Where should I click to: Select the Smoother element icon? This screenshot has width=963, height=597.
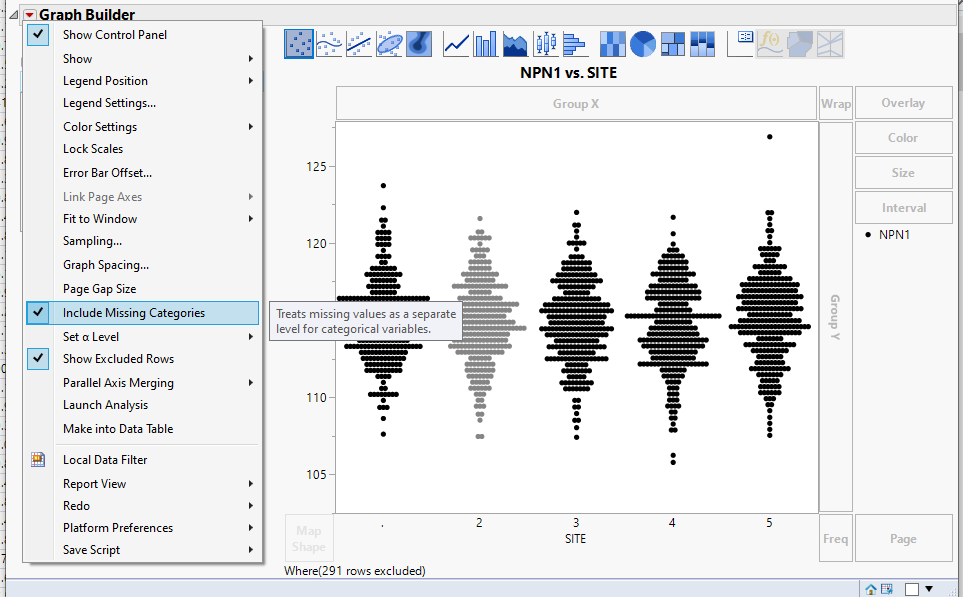click(x=329, y=44)
